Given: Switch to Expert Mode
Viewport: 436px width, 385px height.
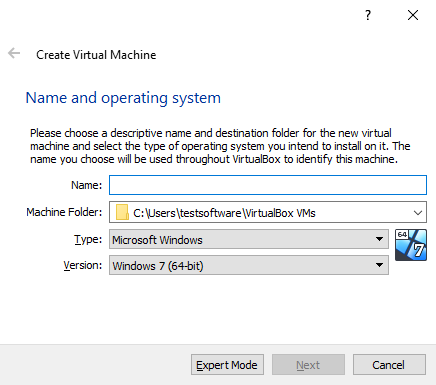Looking at the screenshot, I should click(x=227, y=365).
